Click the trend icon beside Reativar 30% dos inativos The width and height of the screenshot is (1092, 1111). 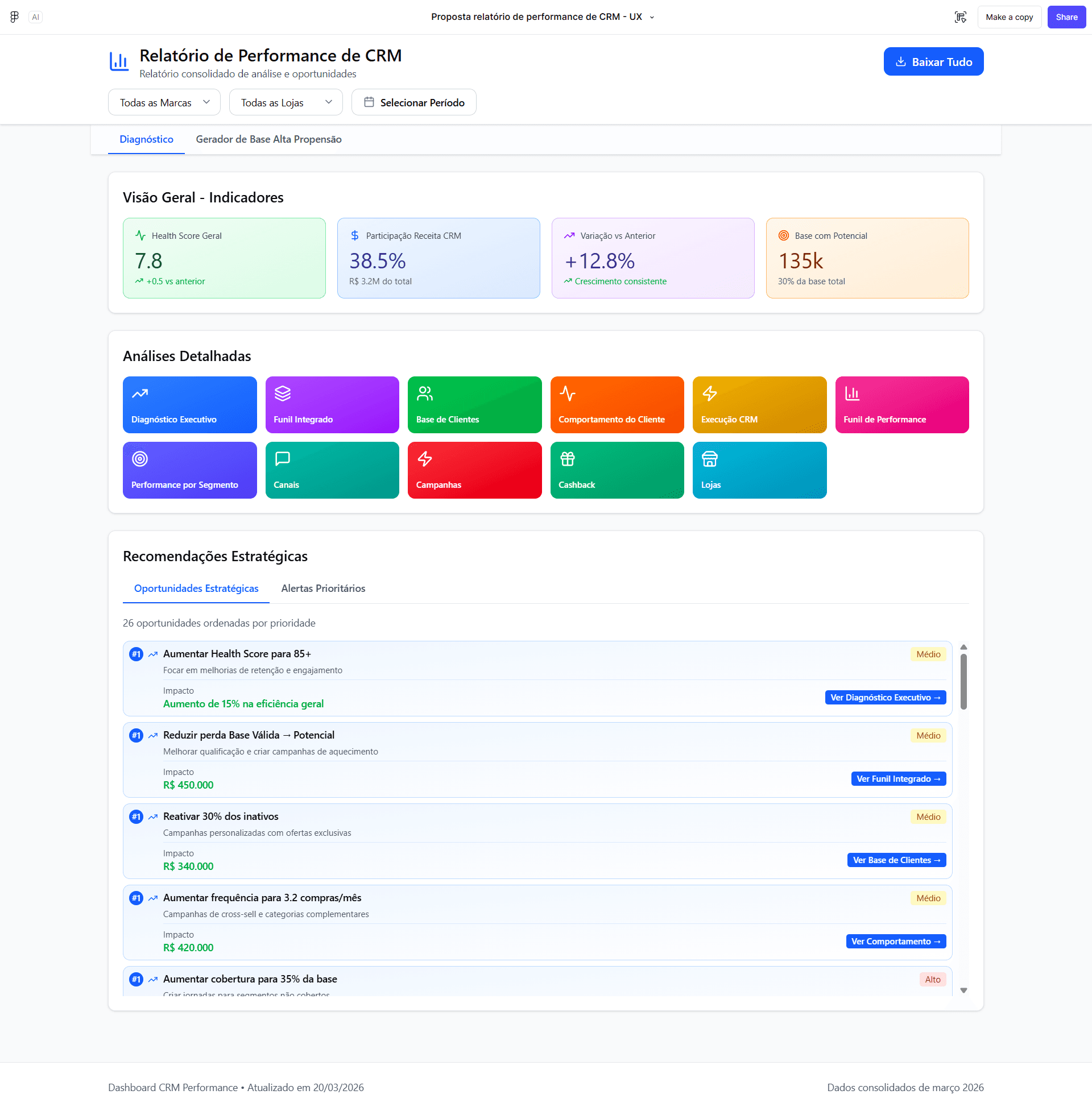click(153, 817)
